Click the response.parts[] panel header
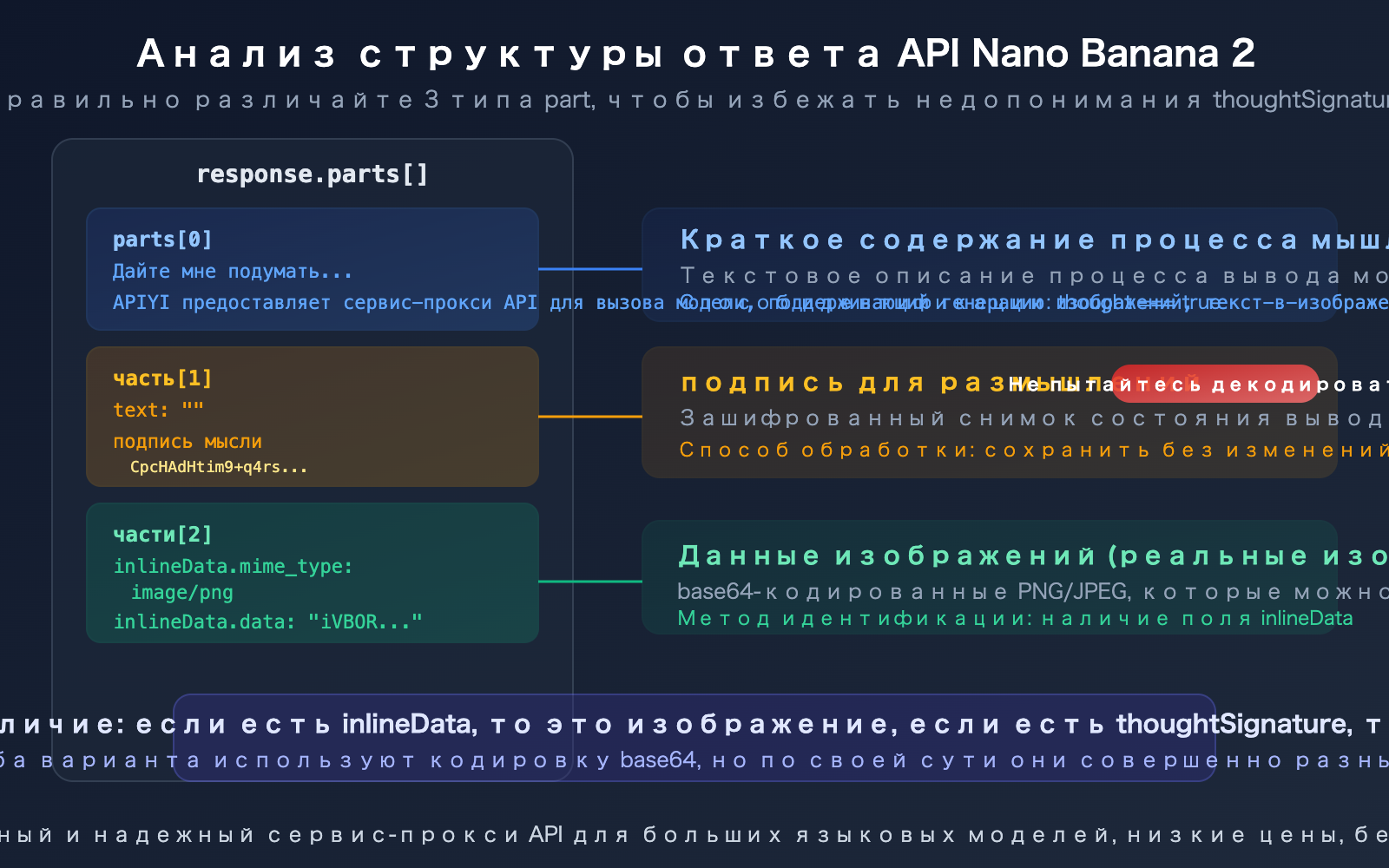Viewport: 1389px width, 868px height. [313, 174]
